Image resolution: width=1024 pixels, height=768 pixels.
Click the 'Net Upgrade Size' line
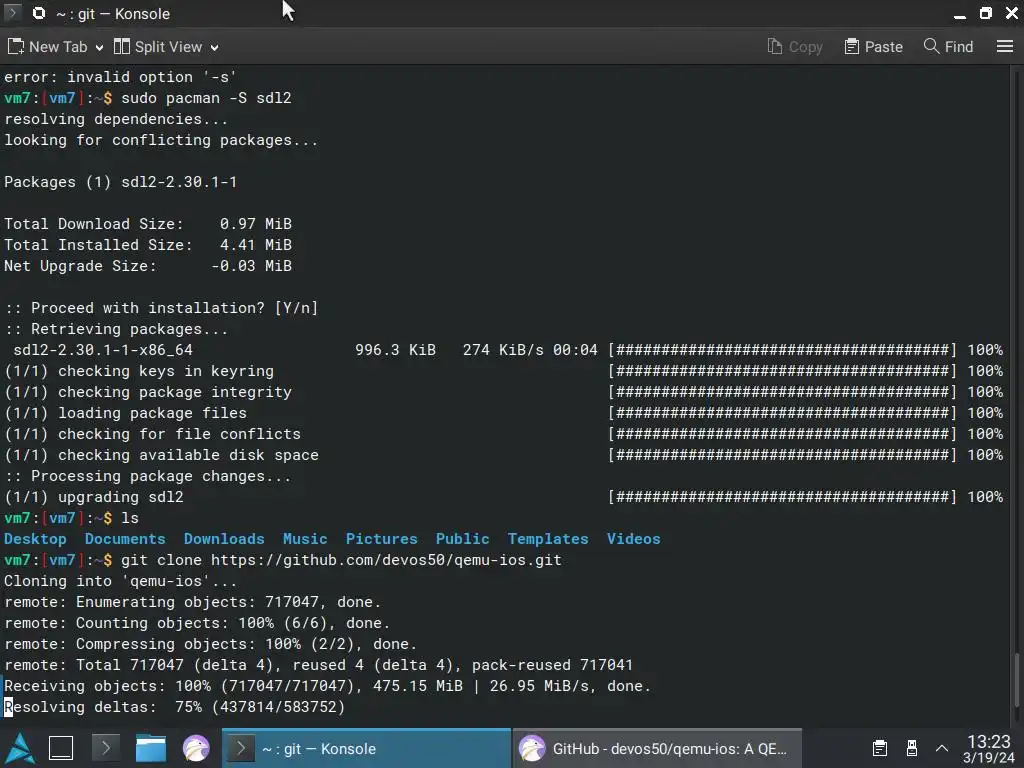148,266
